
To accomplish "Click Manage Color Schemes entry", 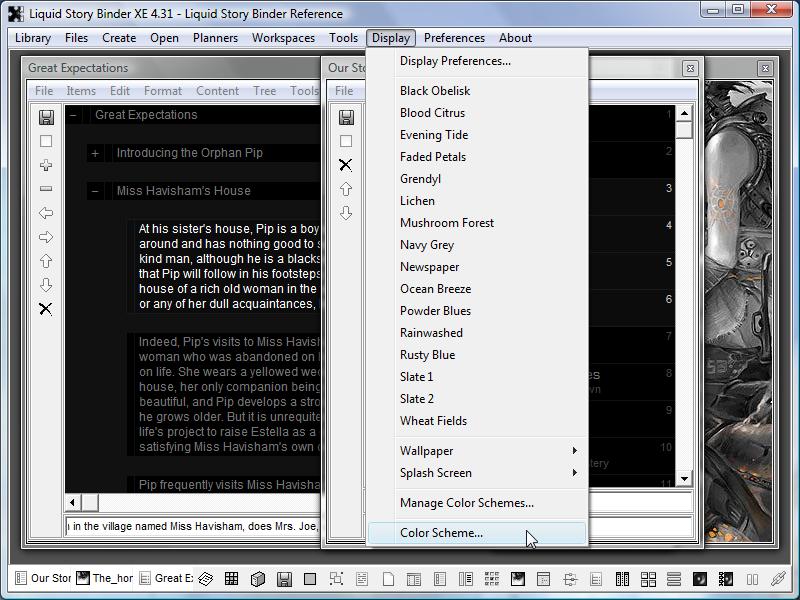I will pyautogui.click(x=466, y=503).
